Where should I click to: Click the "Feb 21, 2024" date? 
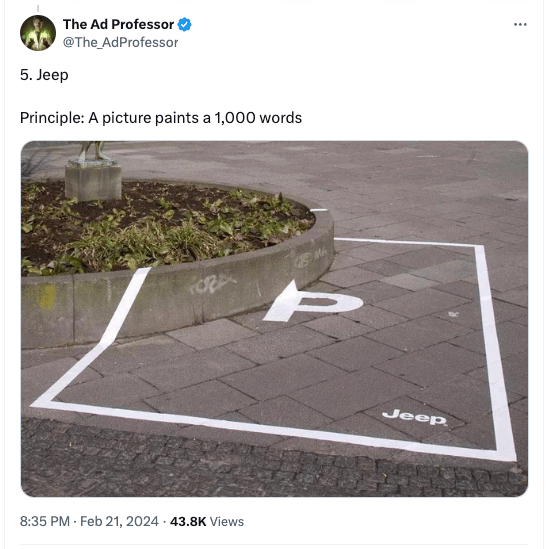(119, 521)
